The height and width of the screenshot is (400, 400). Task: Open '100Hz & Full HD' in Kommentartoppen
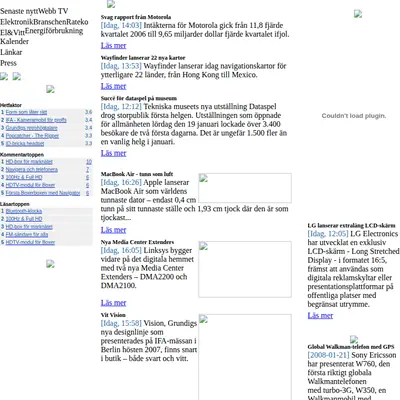[24, 177]
